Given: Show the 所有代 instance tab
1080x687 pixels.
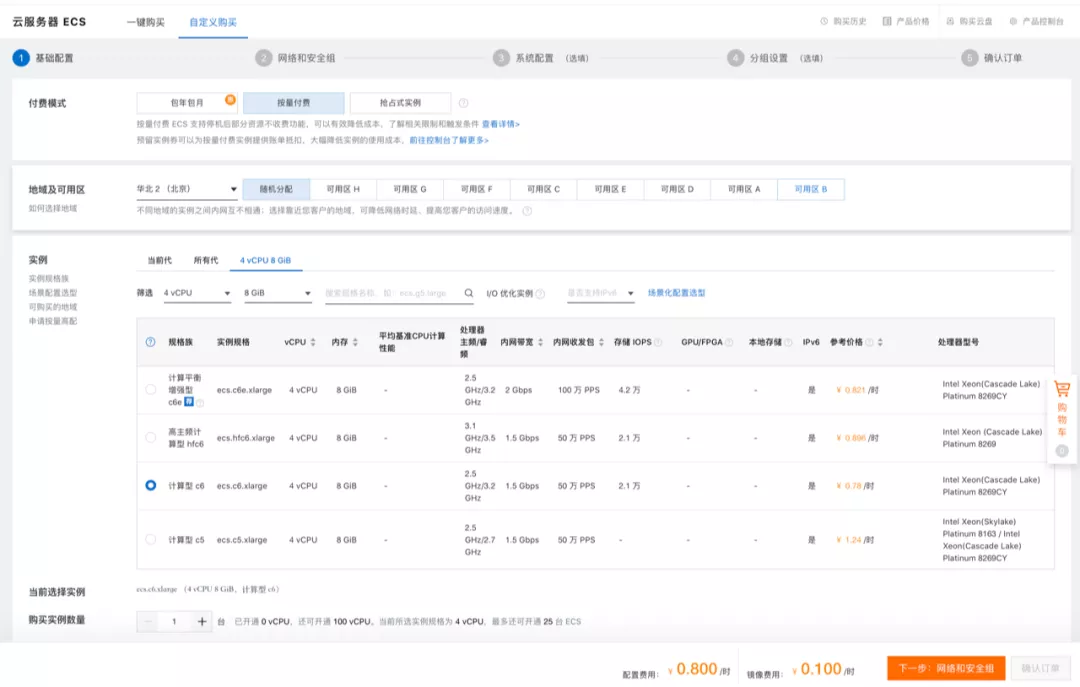Looking at the screenshot, I should [206, 260].
